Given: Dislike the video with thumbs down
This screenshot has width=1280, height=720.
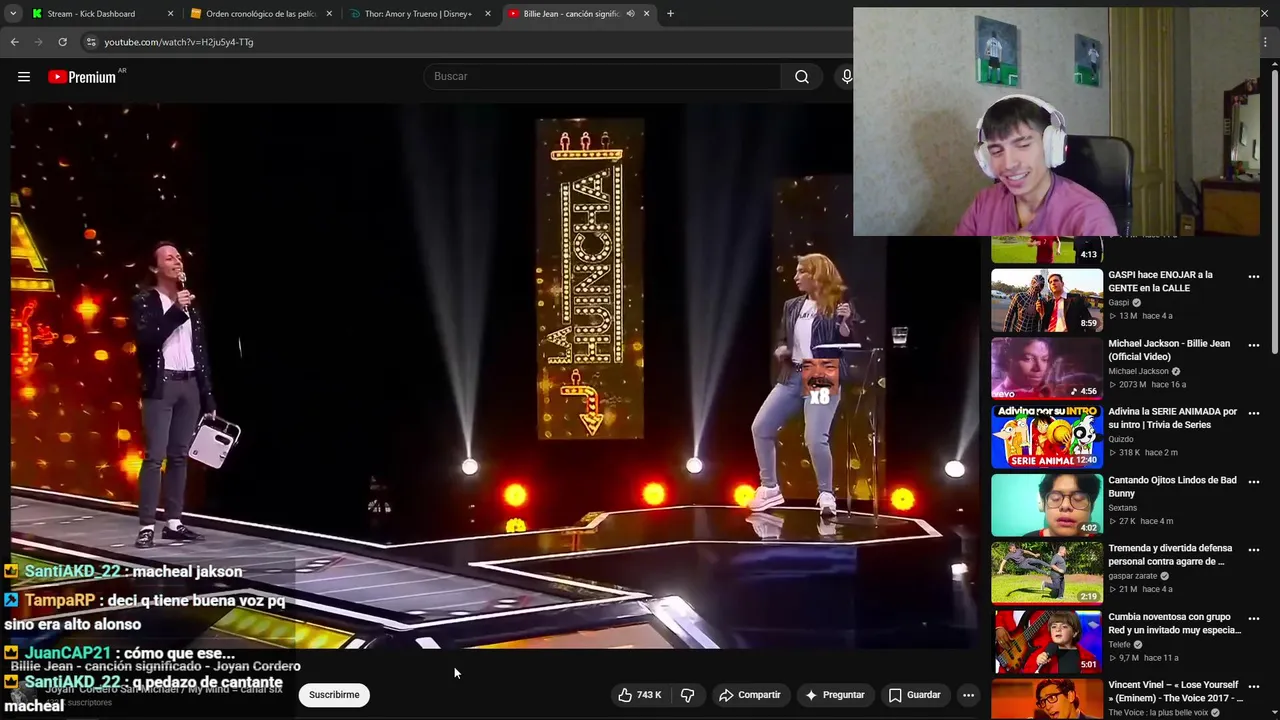Looking at the screenshot, I should [688, 695].
